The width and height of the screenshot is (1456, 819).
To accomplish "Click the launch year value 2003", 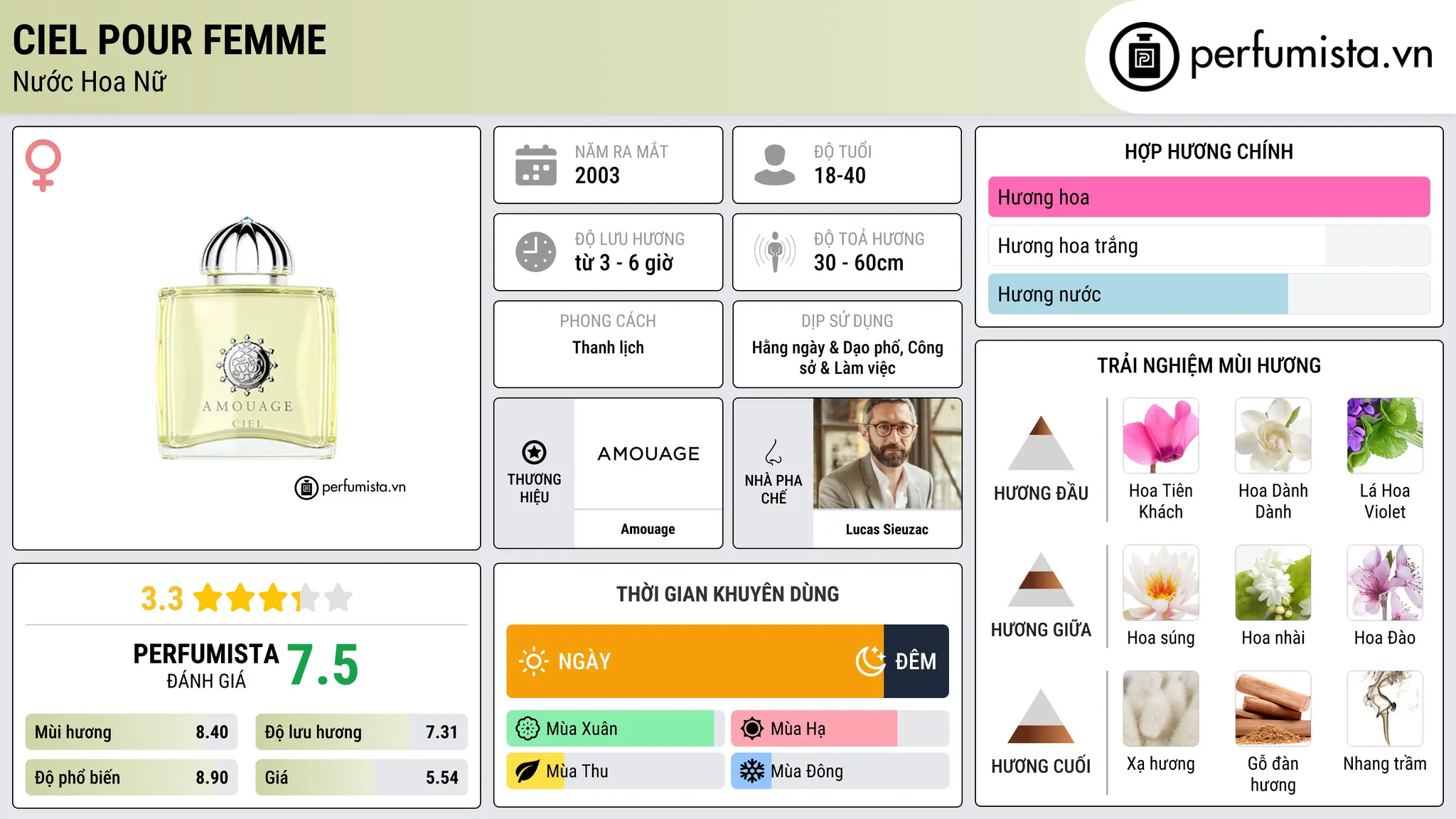I will (x=597, y=176).
